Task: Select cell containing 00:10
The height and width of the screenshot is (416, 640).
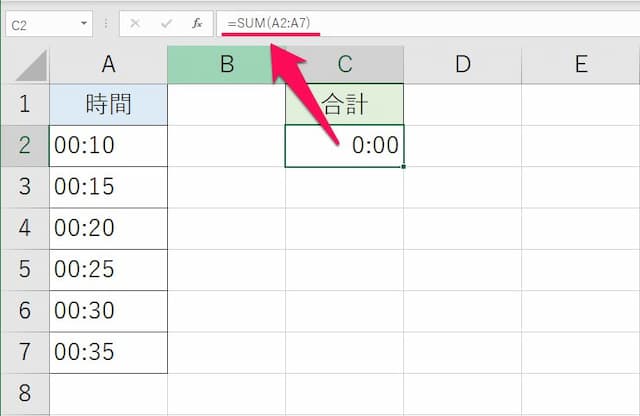Action: (108, 146)
